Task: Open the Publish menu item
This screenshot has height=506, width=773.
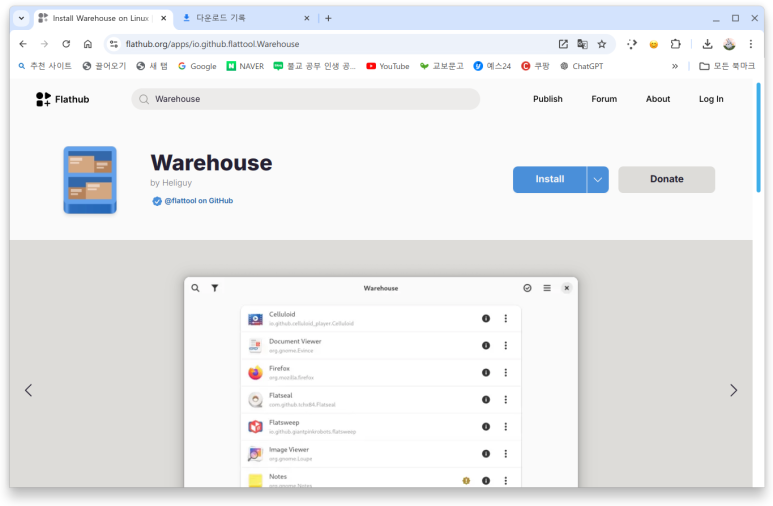Action: 547,99
